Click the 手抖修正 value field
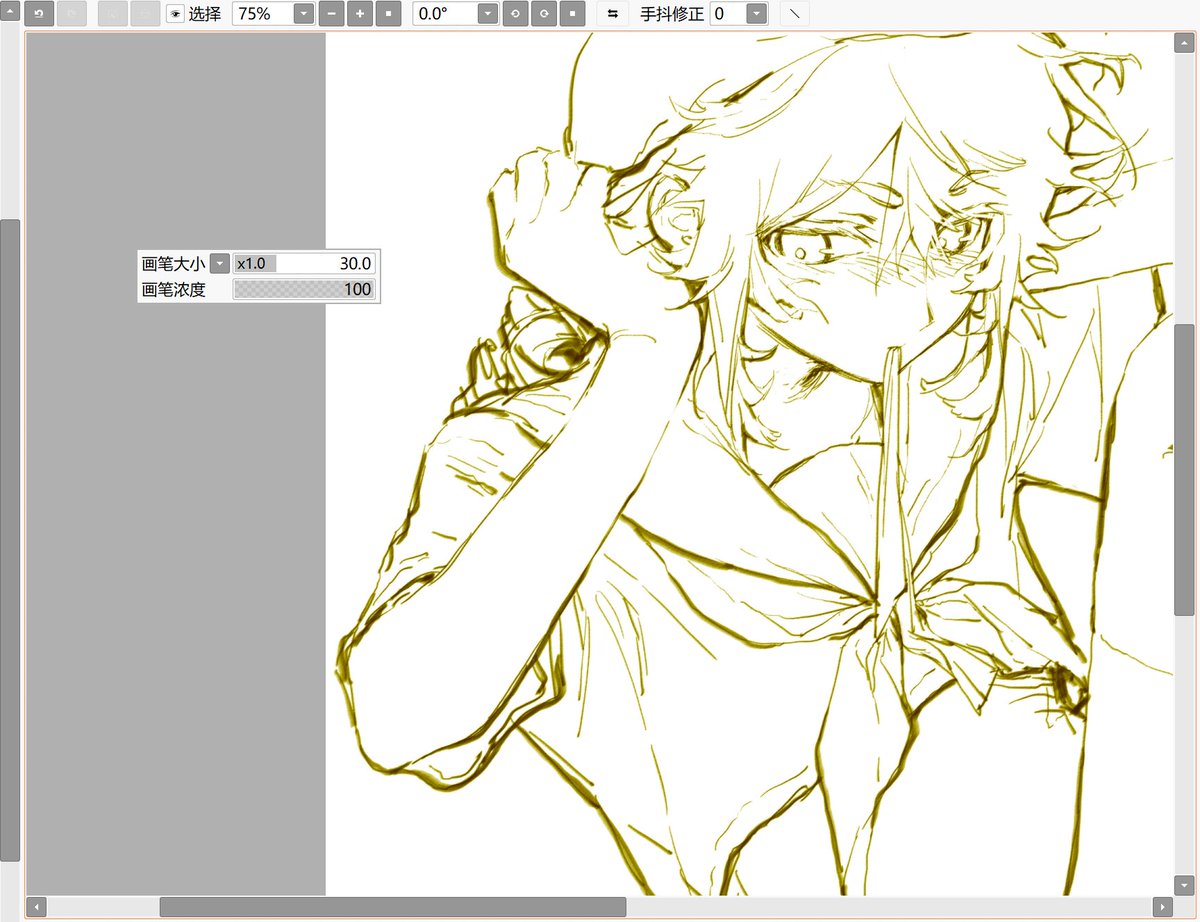Screen dimensions: 1200x922 (728, 14)
